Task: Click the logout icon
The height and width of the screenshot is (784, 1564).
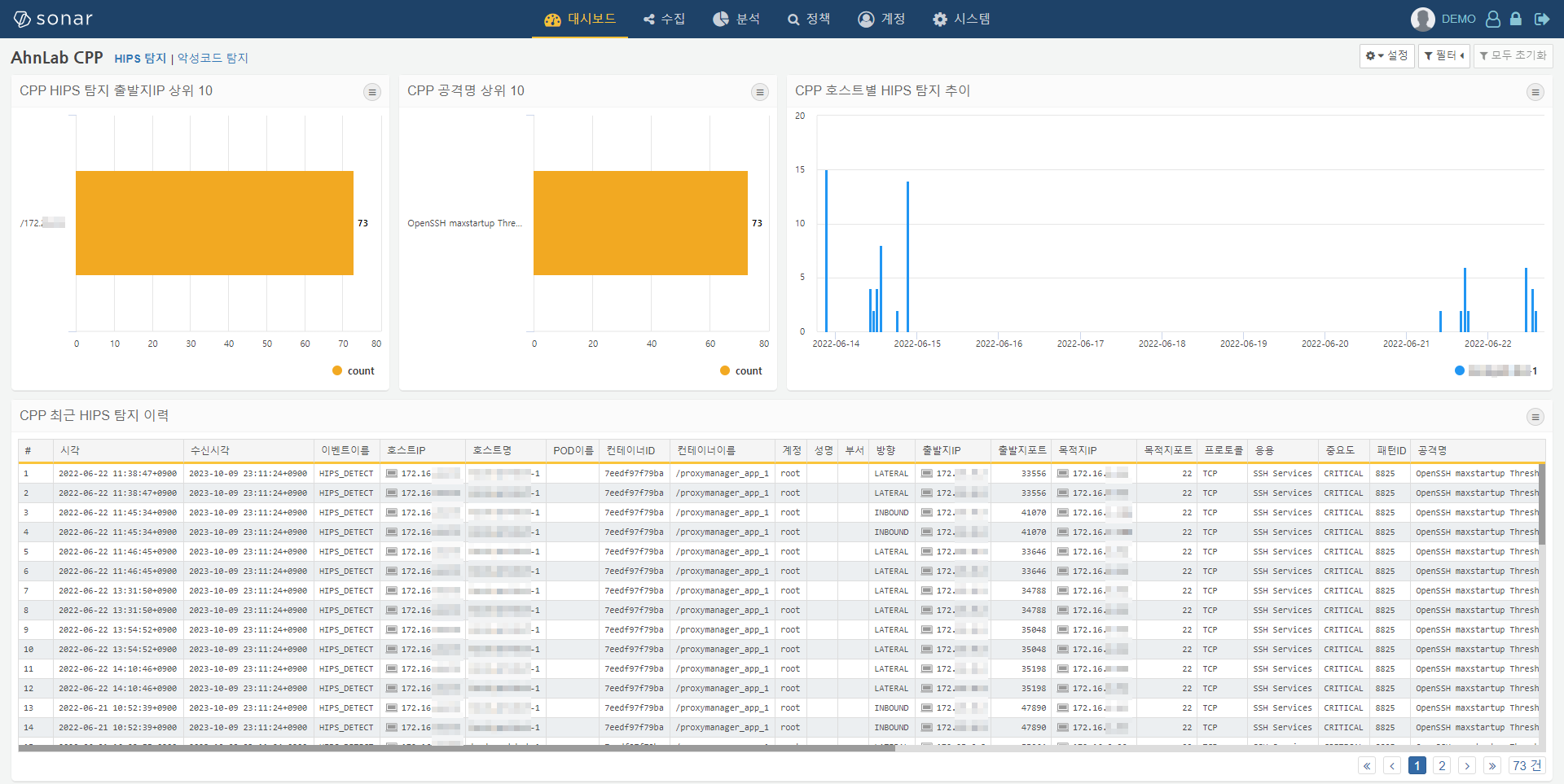Action: tap(1542, 19)
